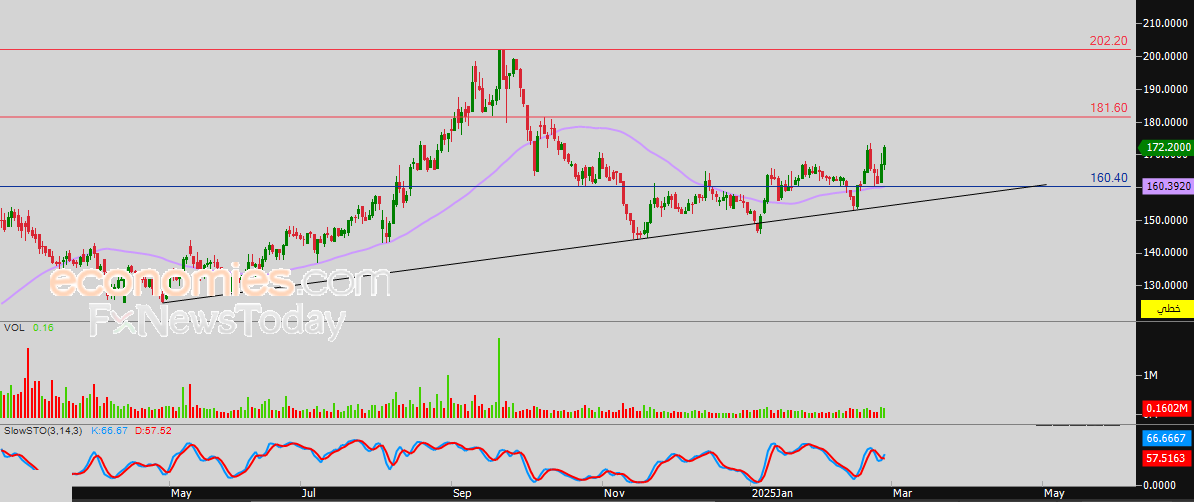Select the 202.20 resistance level label
This screenshot has width=1194, height=502.
1108,40
